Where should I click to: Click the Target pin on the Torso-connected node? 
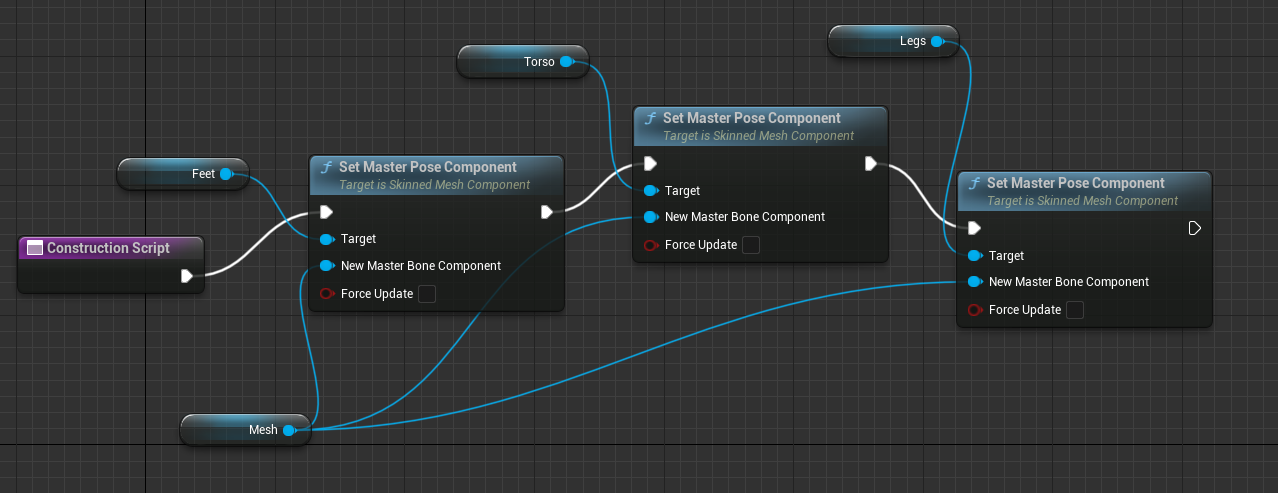[x=650, y=191]
